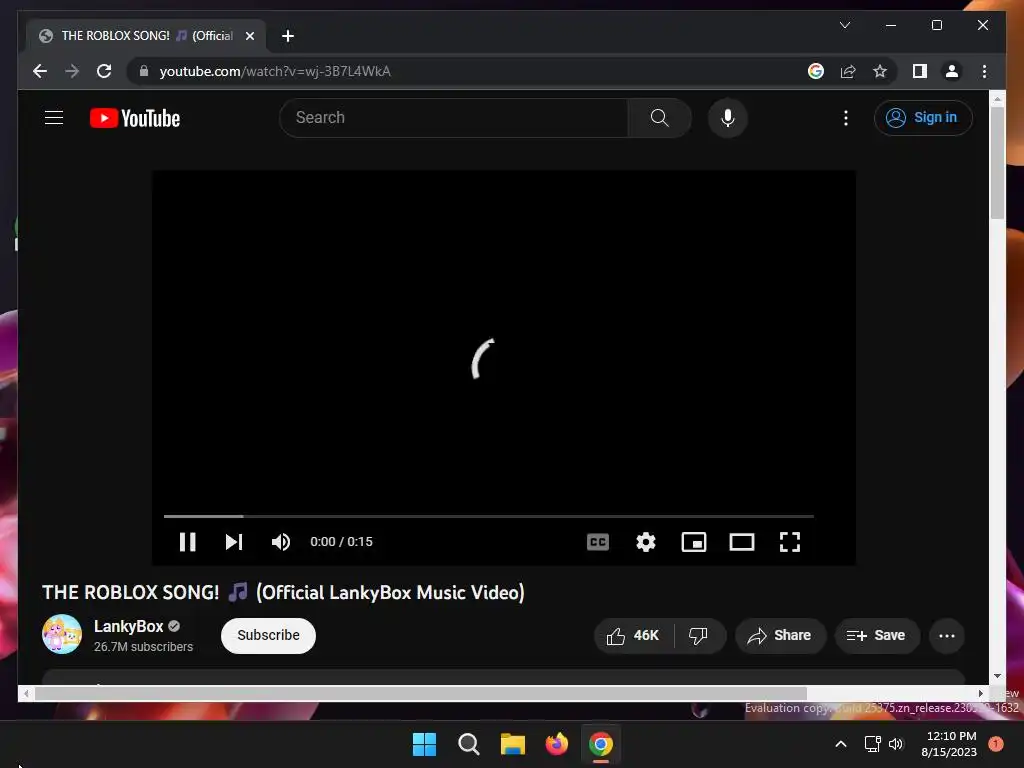Reload the current page

104,71
